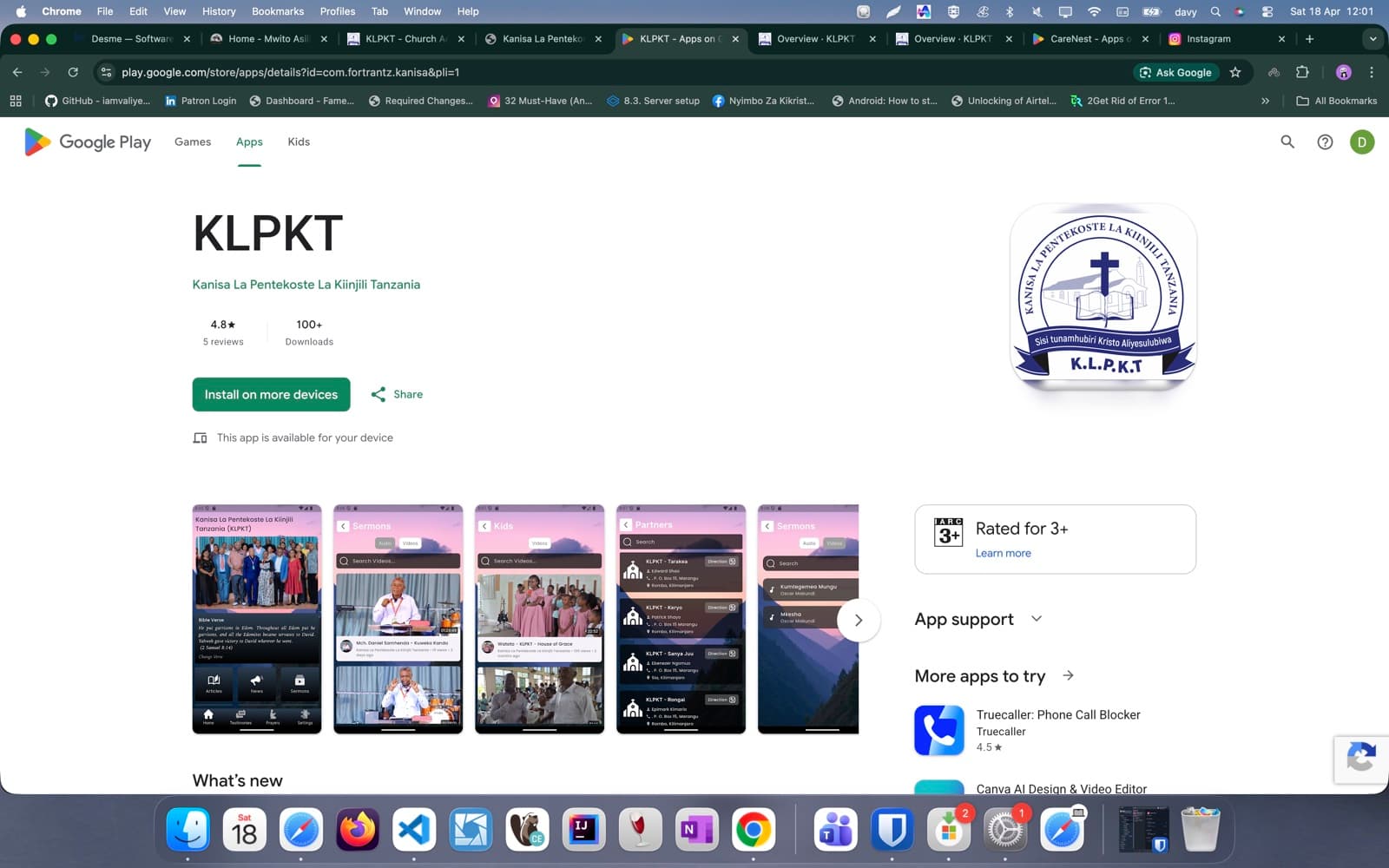Expand the App support section
The height and width of the screenshot is (868, 1389).
[x=1036, y=619]
